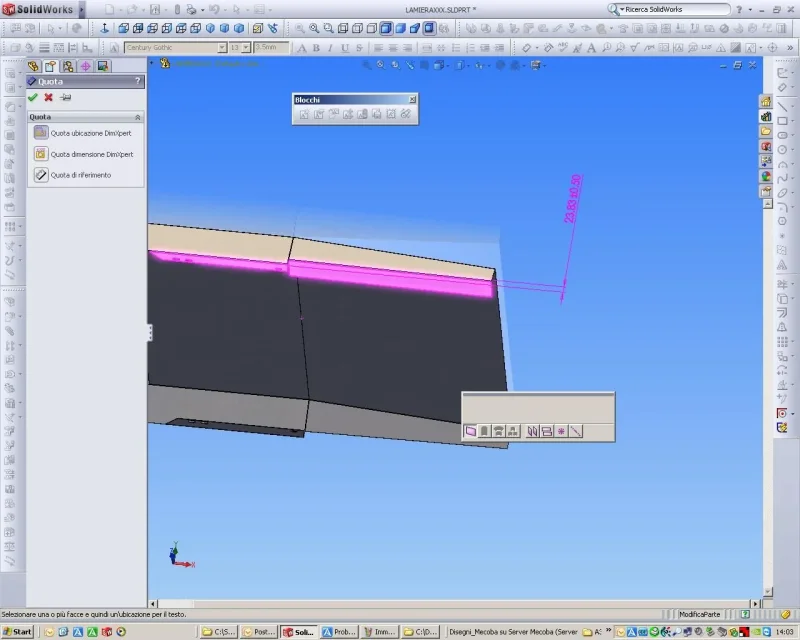Screen dimensions: 800x640
Task: Select the 23.83 ±0.50 dimension text
Action: pyautogui.click(x=572, y=199)
